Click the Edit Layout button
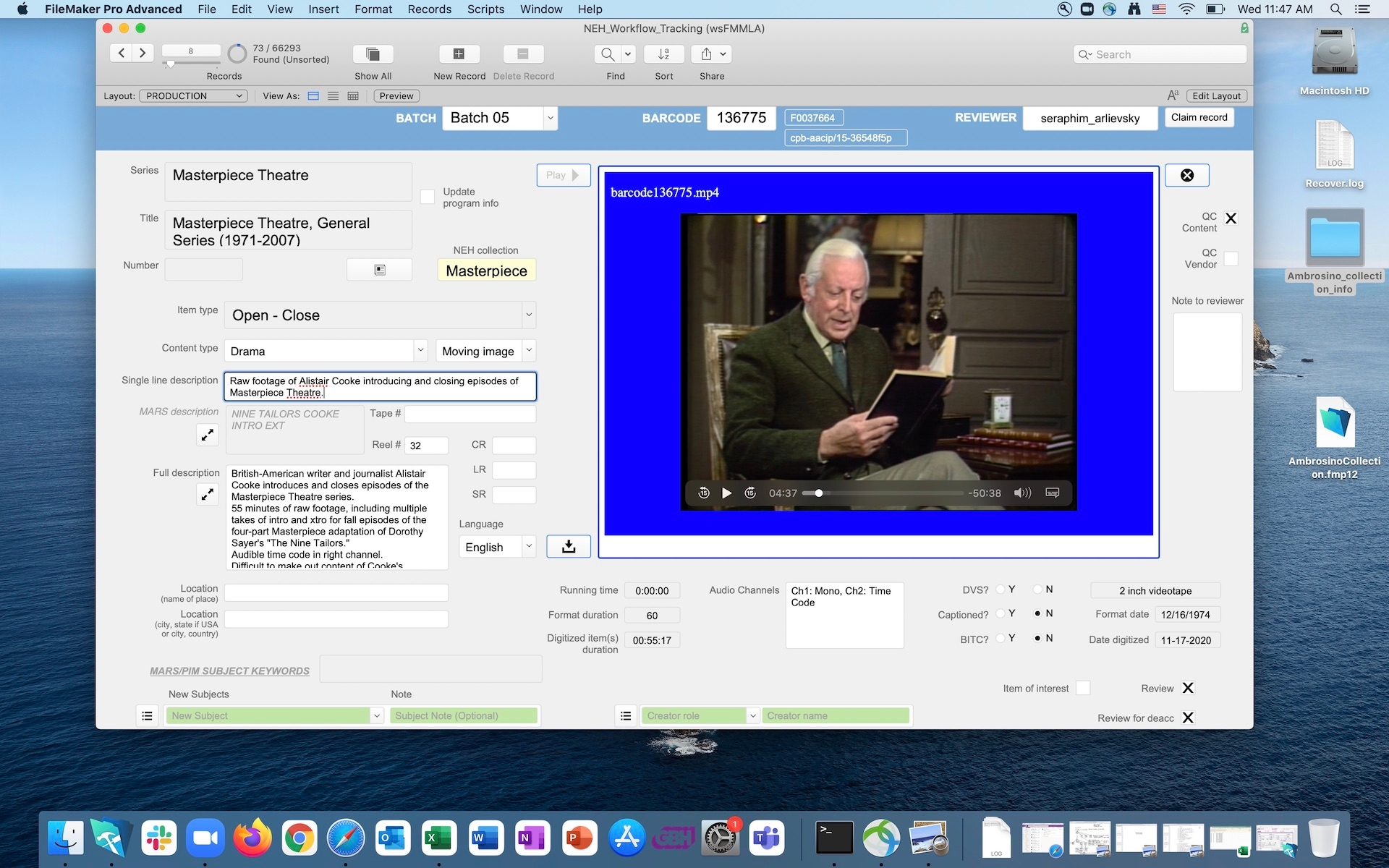 (1215, 96)
